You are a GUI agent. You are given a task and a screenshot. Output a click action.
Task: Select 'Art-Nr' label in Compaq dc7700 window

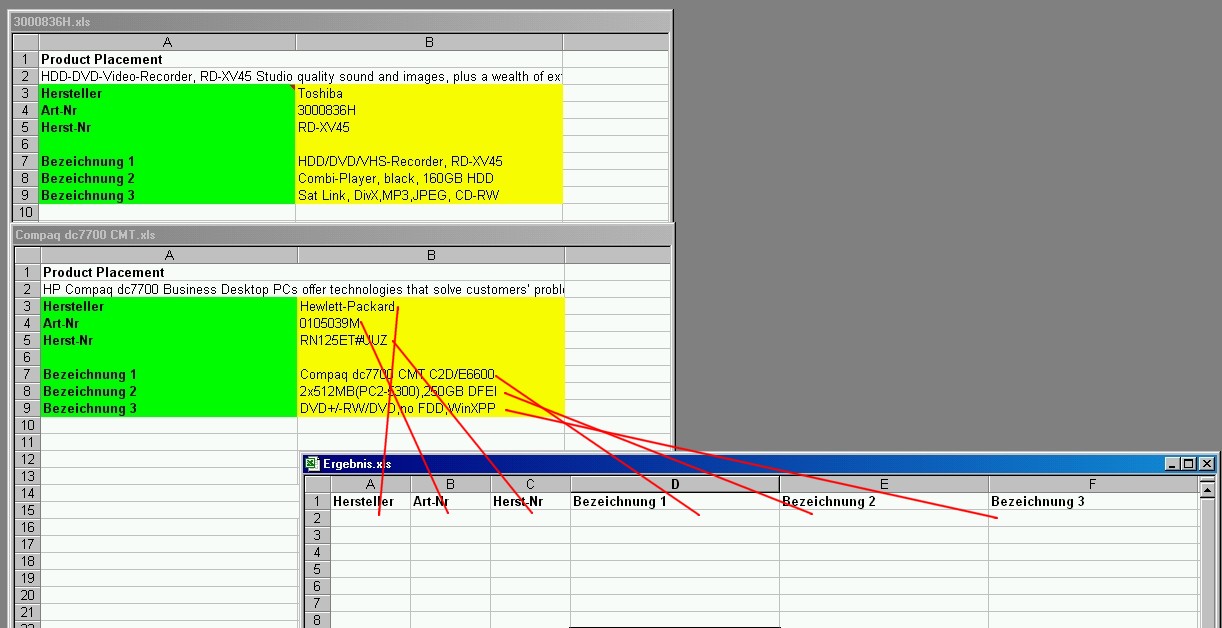(169, 324)
